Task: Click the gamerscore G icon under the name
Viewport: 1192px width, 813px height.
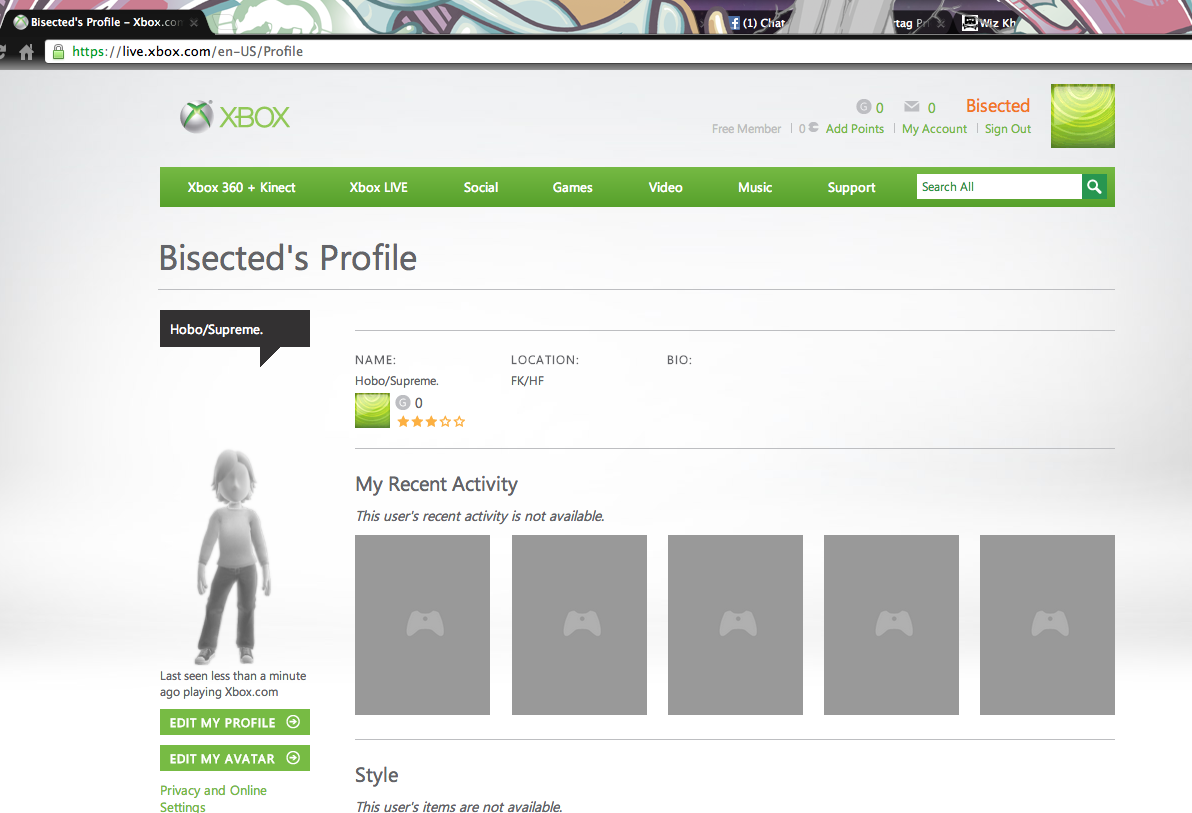Action: [403, 402]
